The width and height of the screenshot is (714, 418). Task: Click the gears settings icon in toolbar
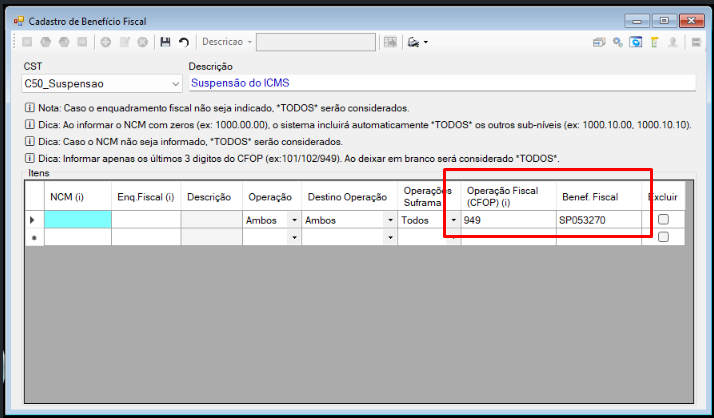[617, 42]
